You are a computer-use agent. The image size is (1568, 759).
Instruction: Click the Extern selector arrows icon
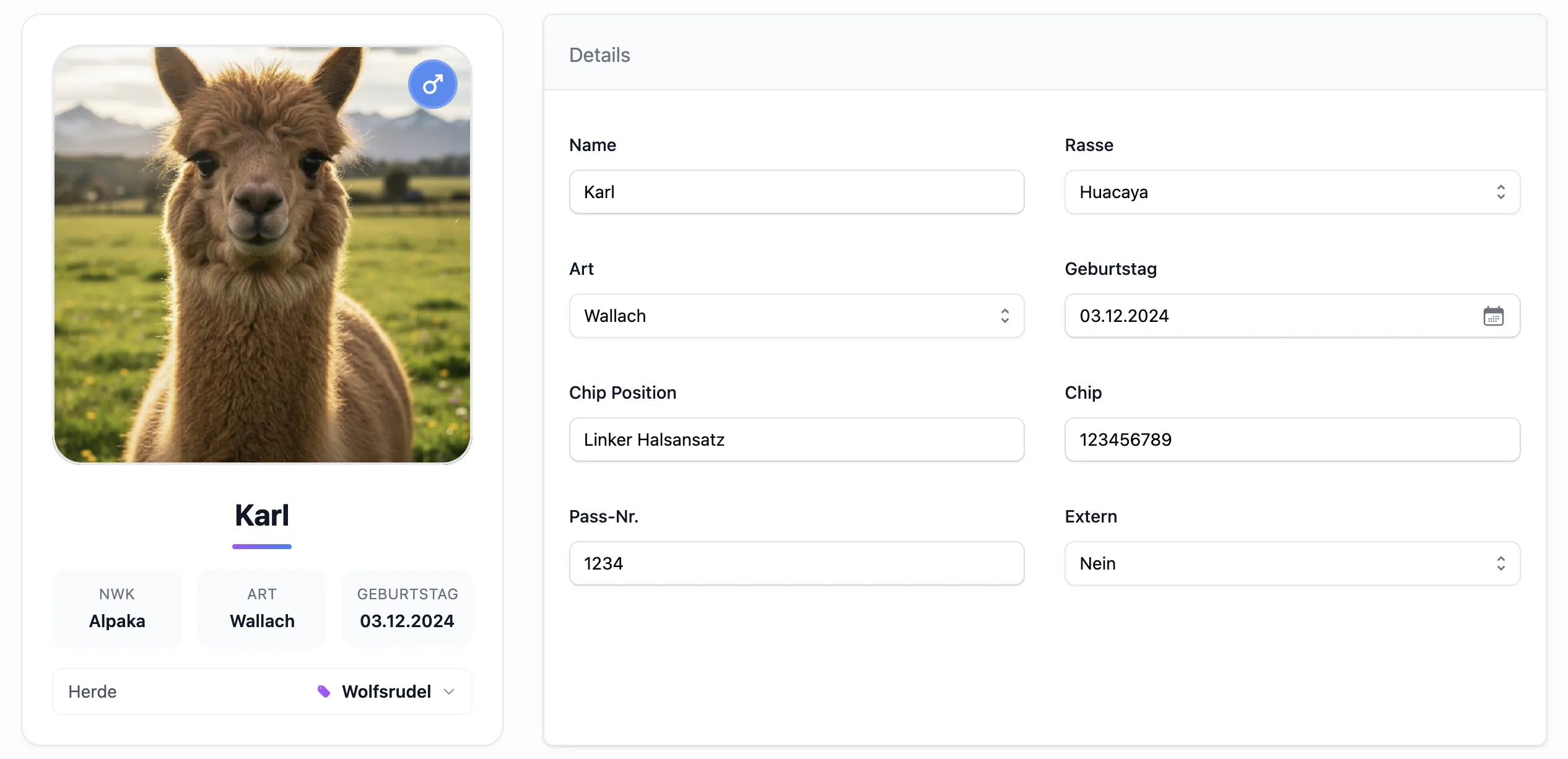click(x=1500, y=563)
